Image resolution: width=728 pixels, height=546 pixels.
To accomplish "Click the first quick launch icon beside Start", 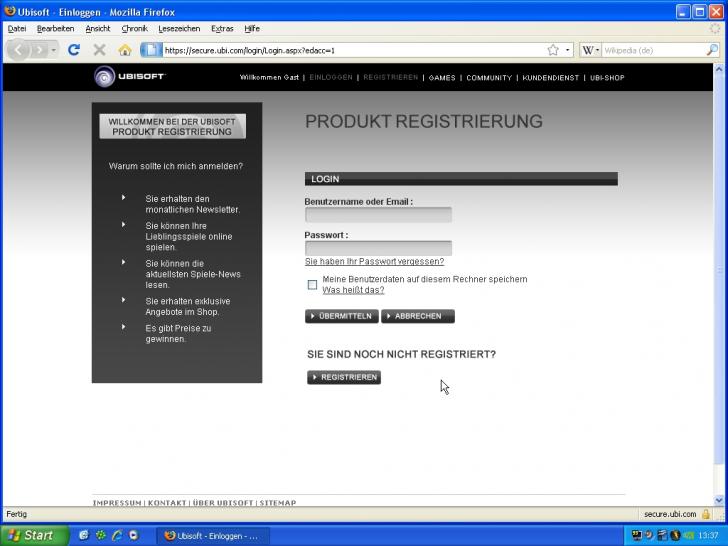I will [84, 535].
